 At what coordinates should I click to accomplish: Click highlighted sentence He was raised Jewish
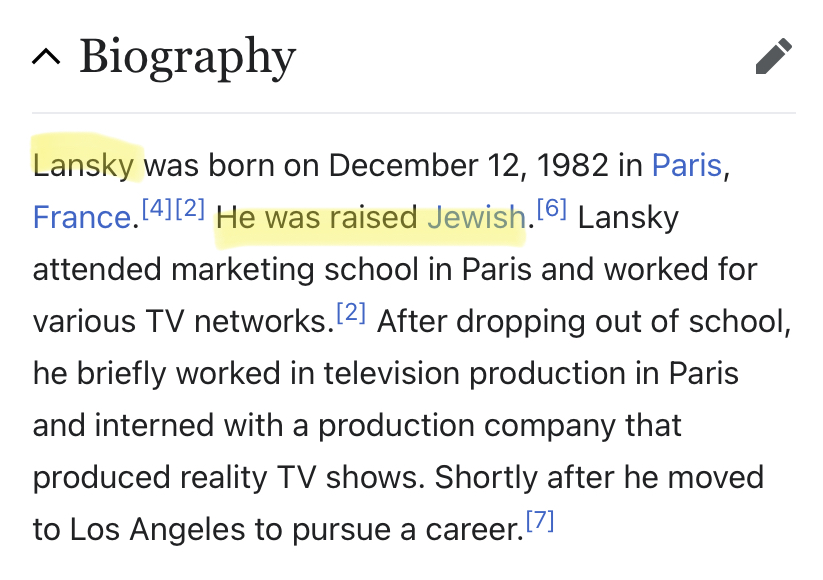click(371, 217)
